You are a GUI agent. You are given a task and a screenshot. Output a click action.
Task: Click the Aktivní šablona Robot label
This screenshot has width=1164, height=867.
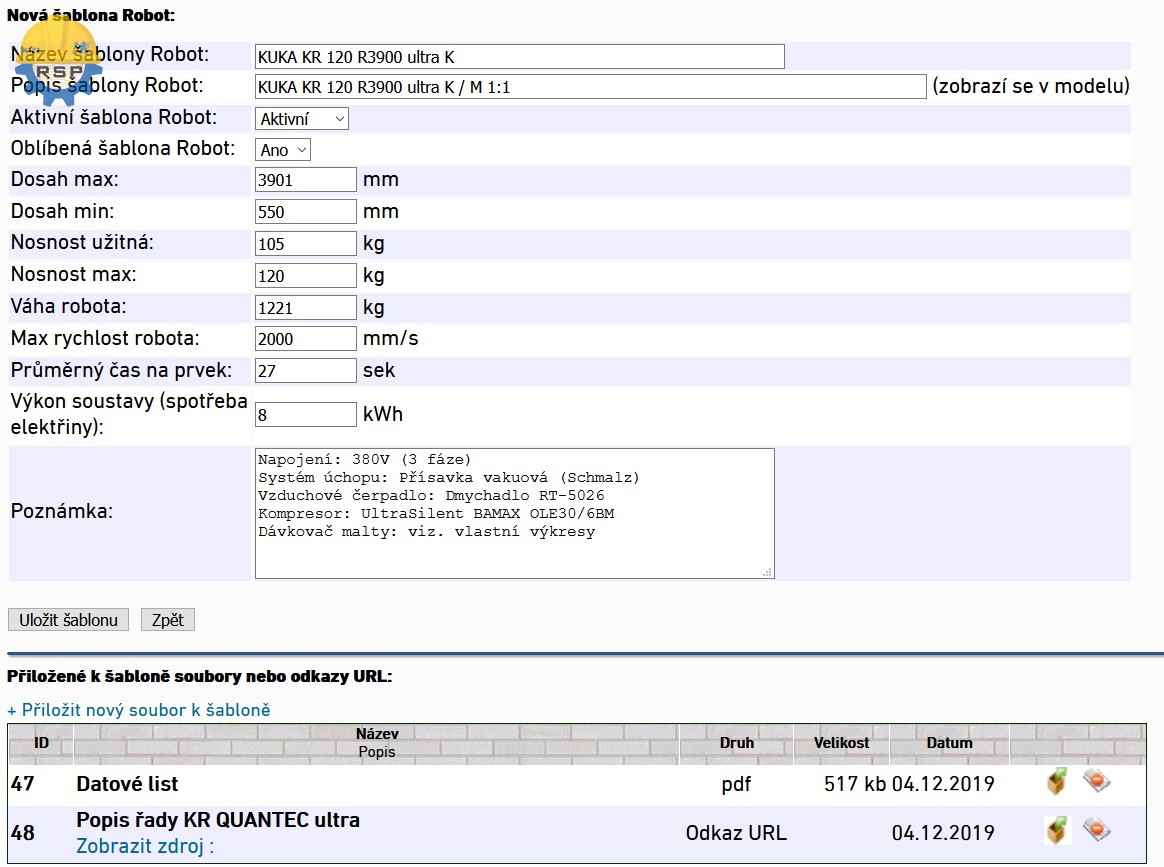114,117
